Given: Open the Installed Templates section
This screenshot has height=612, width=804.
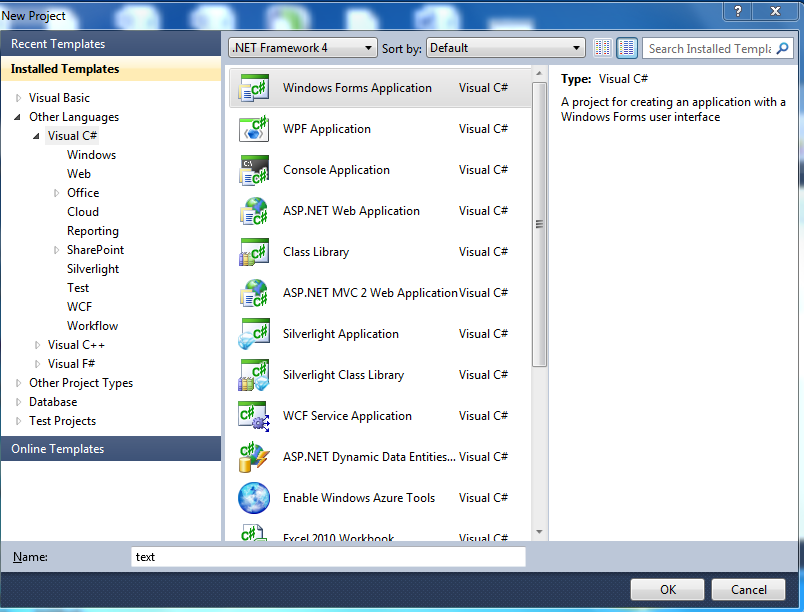Looking at the screenshot, I should coord(111,69).
